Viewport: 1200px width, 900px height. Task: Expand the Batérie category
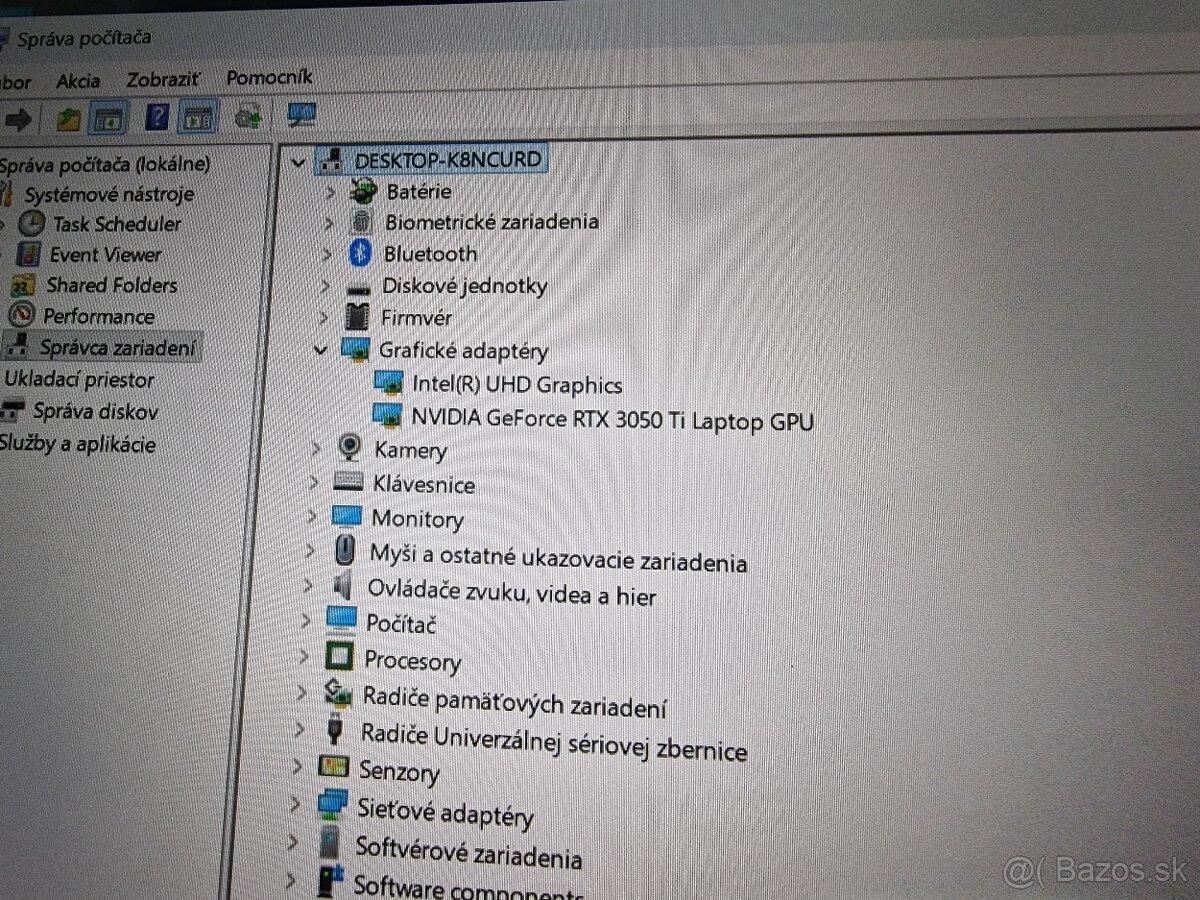(330, 192)
